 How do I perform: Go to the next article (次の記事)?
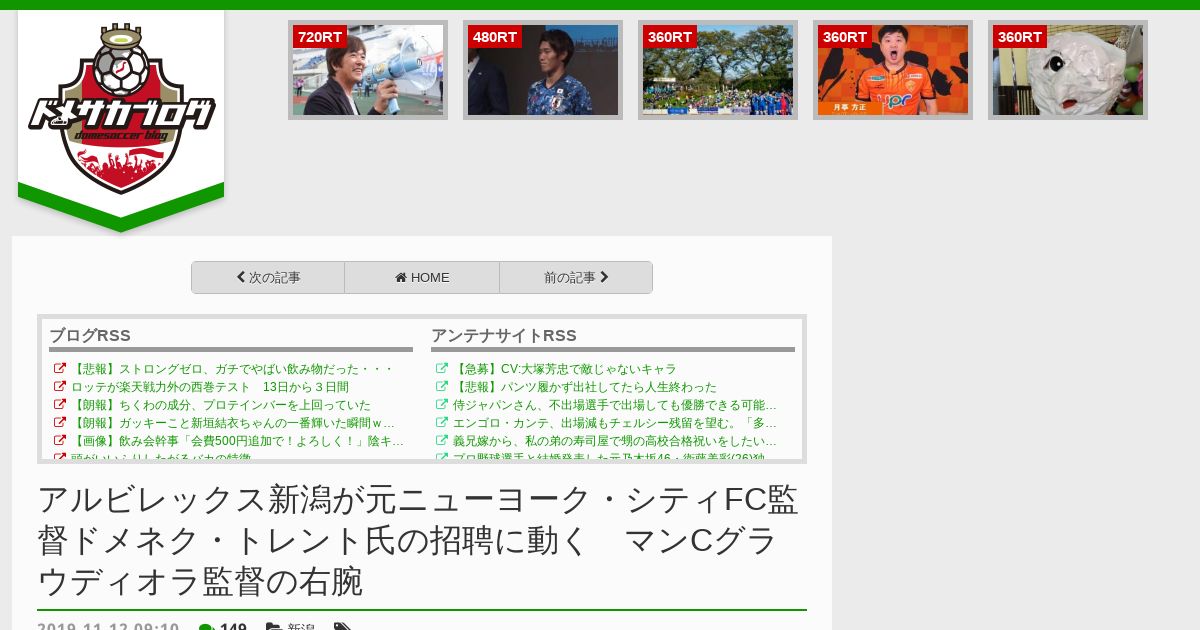click(268, 278)
